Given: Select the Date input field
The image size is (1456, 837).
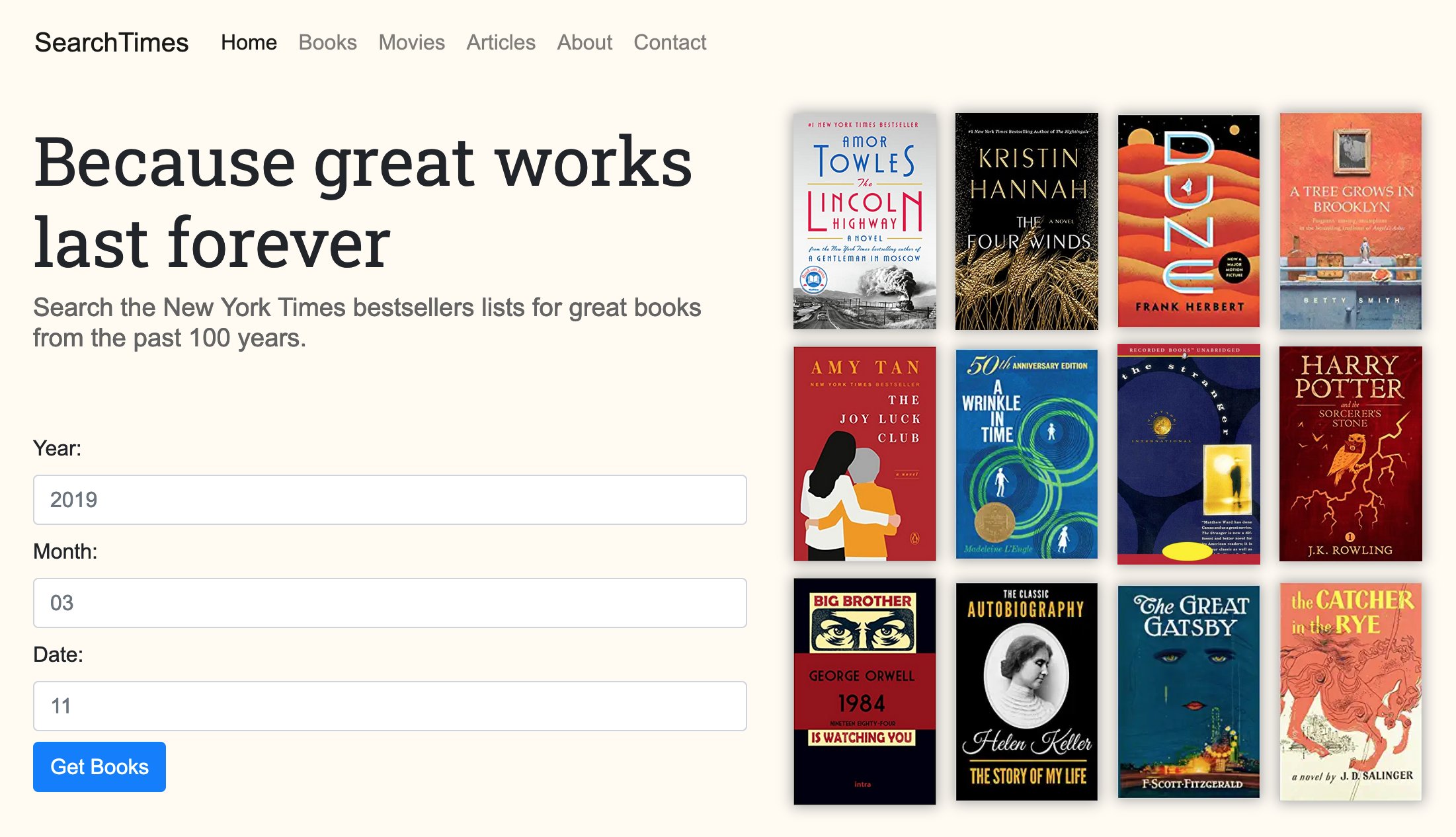Looking at the screenshot, I should [x=390, y=706].
